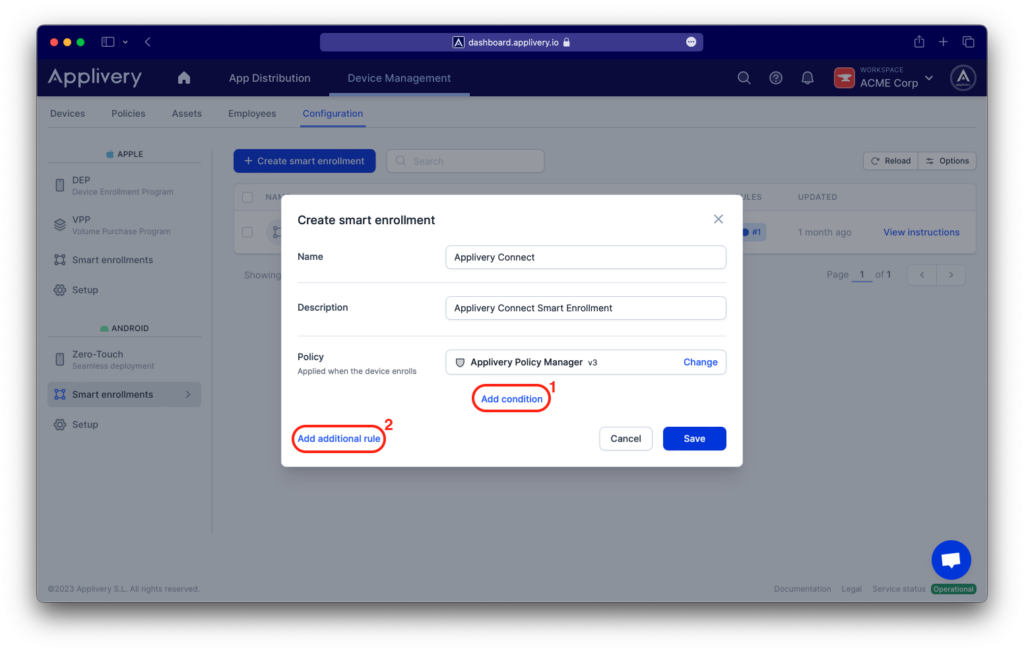
Task: Switch to the Employees tab
Action: tap(252, 114)
